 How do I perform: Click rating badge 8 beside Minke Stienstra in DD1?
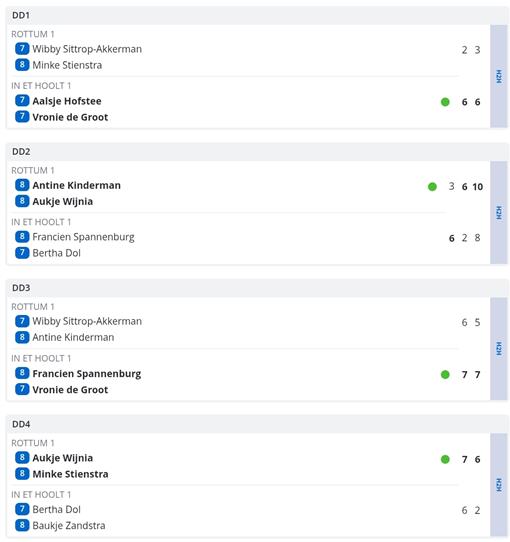tap(22, 65)
